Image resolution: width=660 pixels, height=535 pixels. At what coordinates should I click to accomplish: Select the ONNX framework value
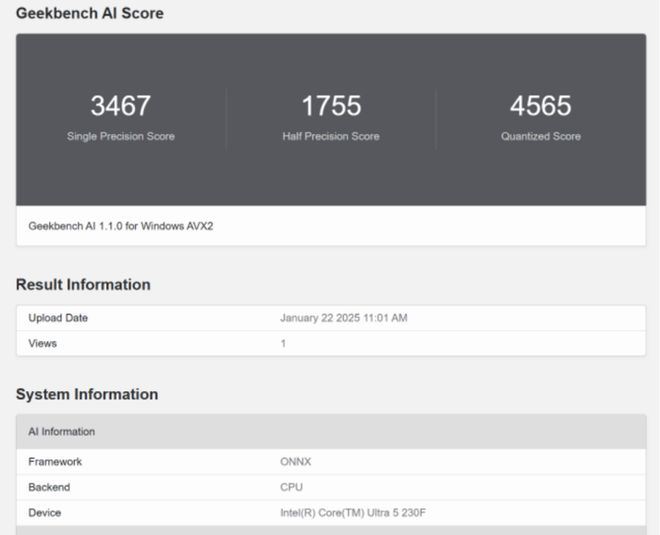click(294, 462)
